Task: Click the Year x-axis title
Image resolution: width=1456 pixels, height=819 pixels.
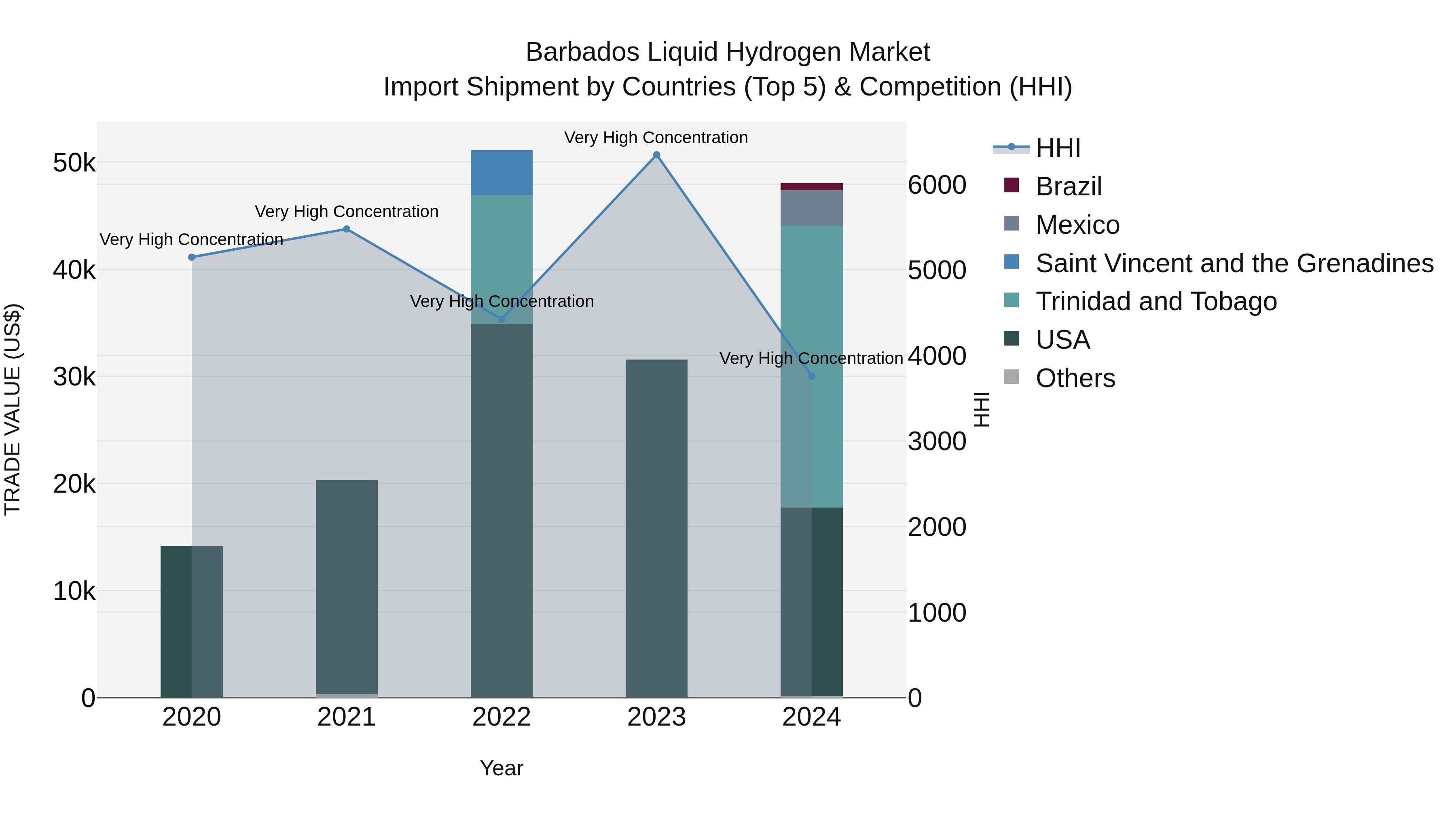Action: (x=502, y=768)
